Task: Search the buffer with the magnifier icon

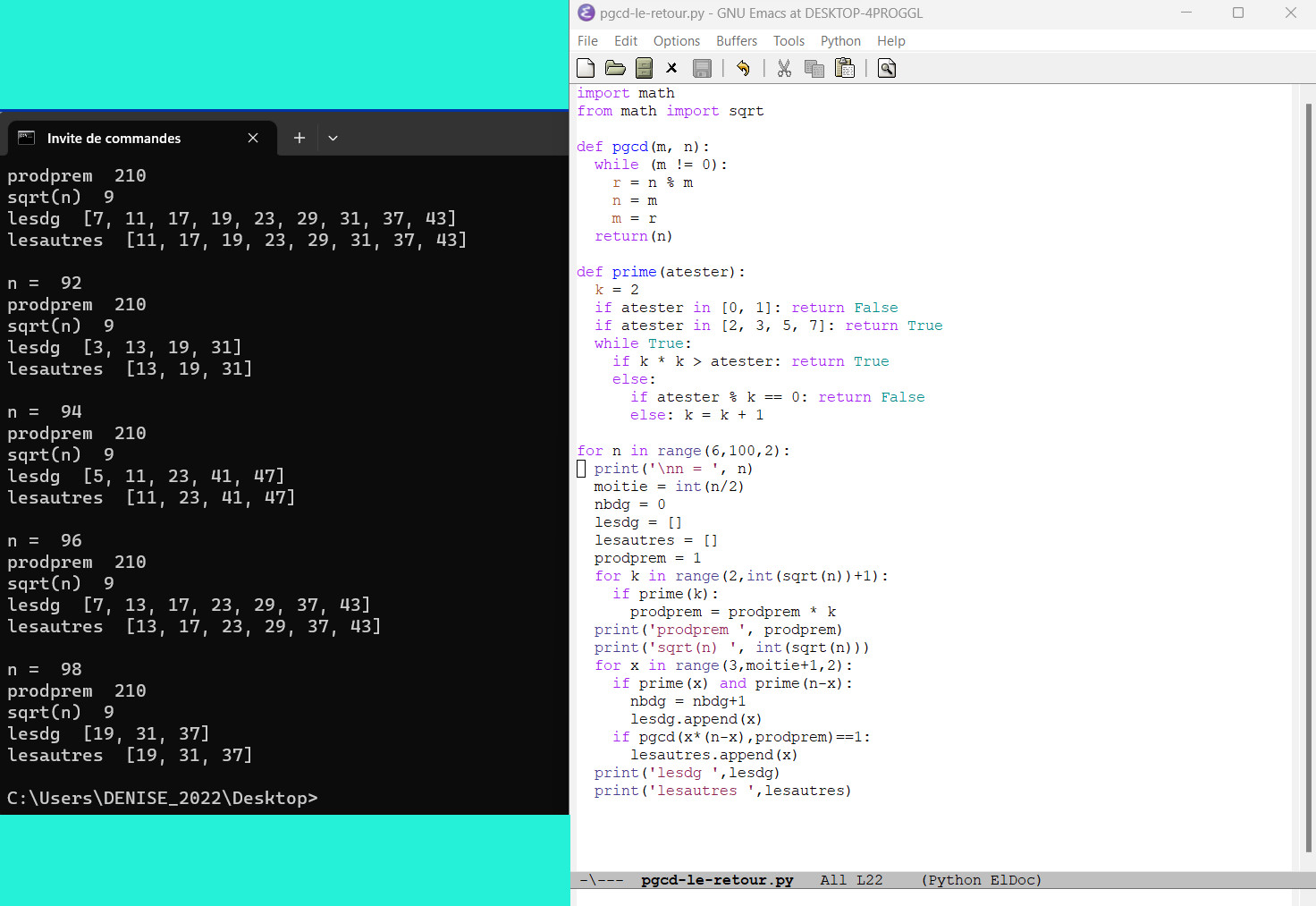Action: (x=886, y=68)
